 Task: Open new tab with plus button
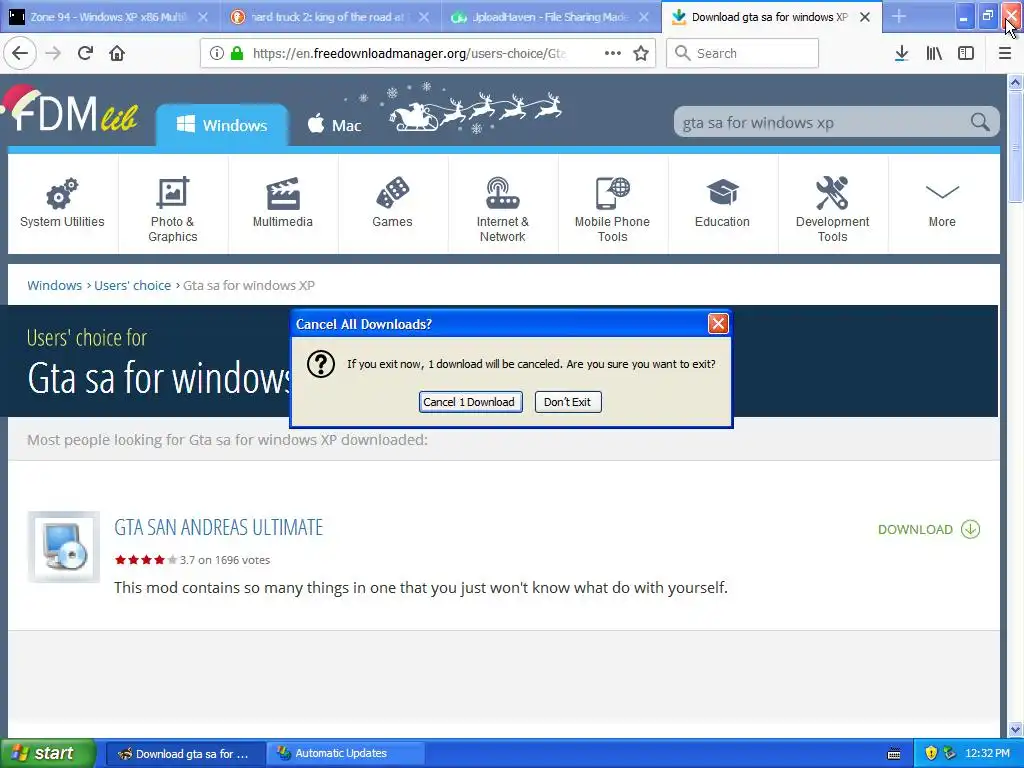tap(899, 16)
